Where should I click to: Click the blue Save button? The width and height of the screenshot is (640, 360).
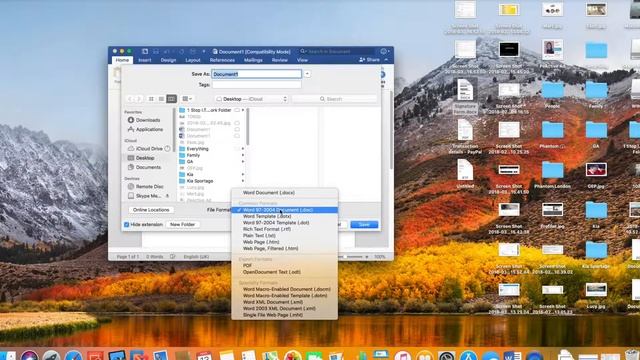pyautogui.click(x=364, y=224)
